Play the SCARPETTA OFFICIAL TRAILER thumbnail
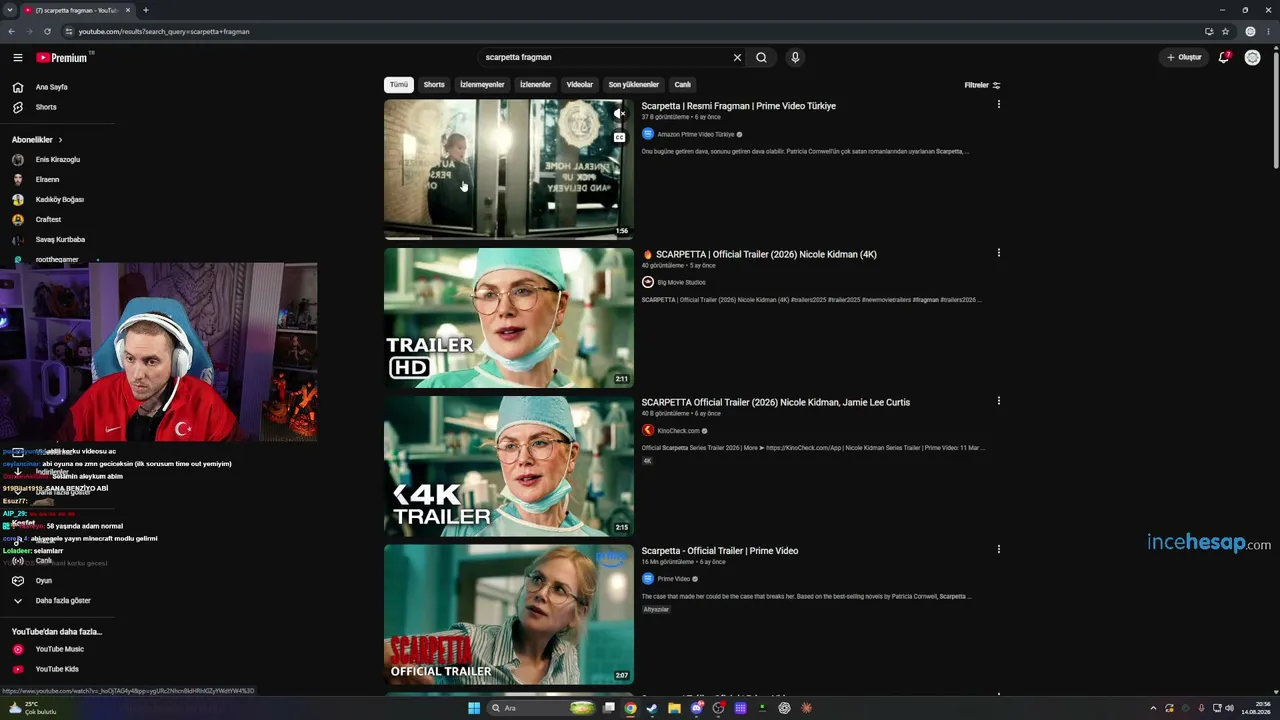Viewport: 1280px width, 720px height. coord(509,614)
